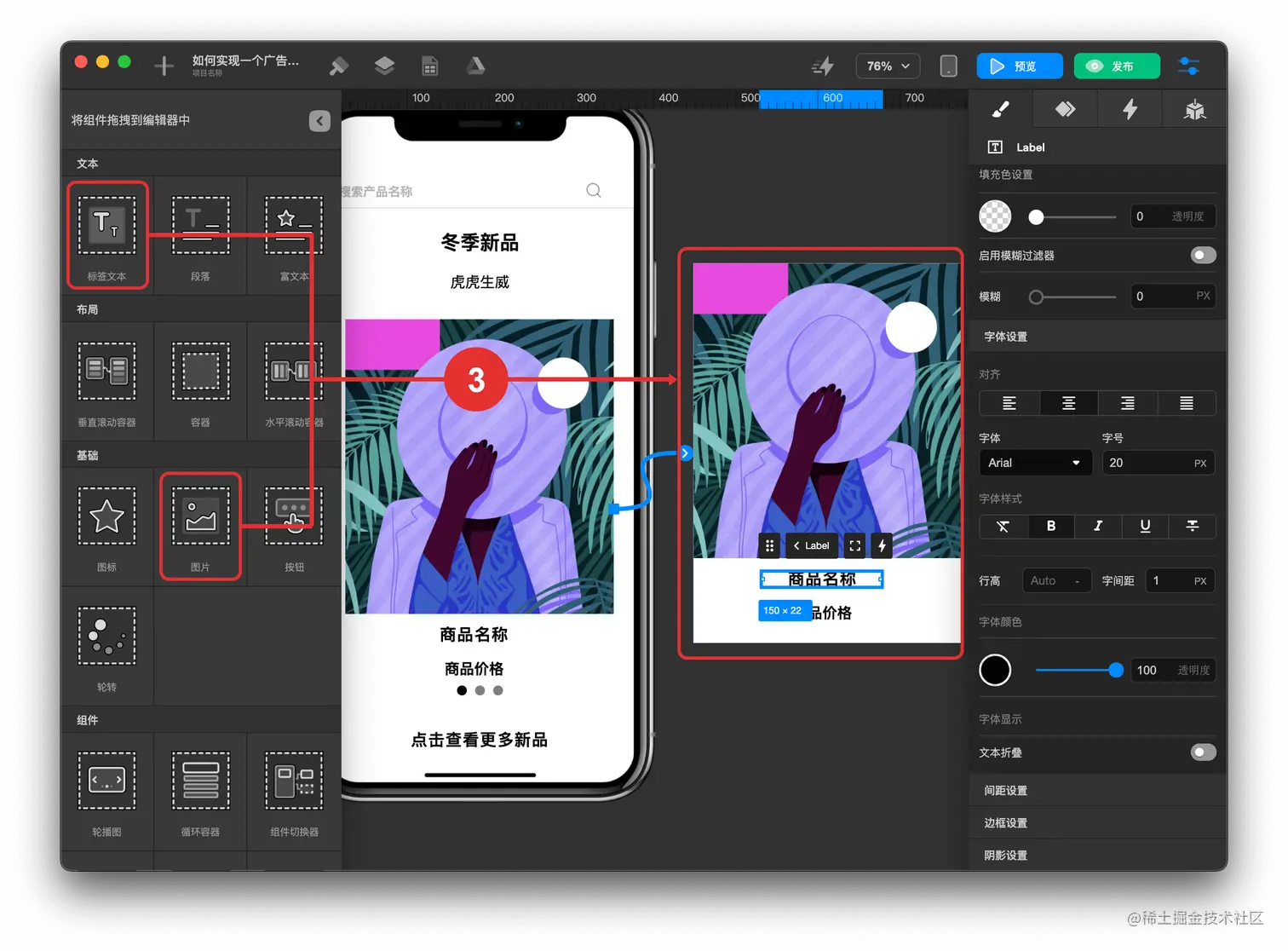The image size is (1288, 951).
Task: Expand the 边框设置 section
Action: (x=1098, y=822)
